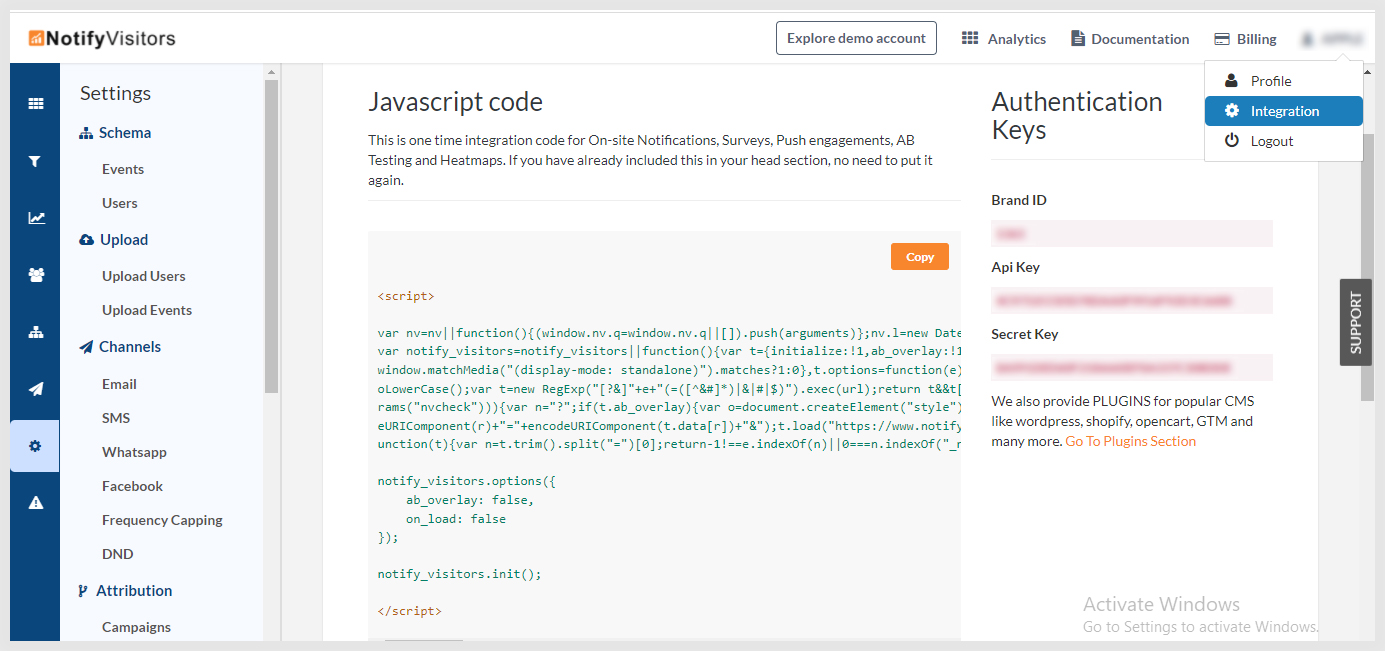Click the blurred Brand ID field
1385x651 pixels.
click(x=1132, y=233)
